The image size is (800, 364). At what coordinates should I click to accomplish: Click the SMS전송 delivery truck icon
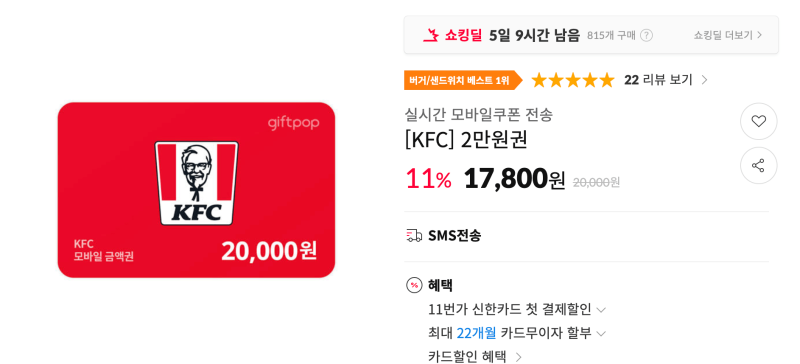414,235
